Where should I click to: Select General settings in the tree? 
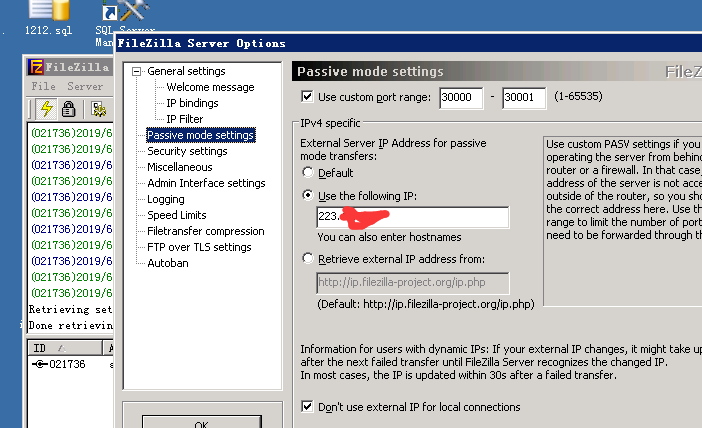tap(186, 71)
